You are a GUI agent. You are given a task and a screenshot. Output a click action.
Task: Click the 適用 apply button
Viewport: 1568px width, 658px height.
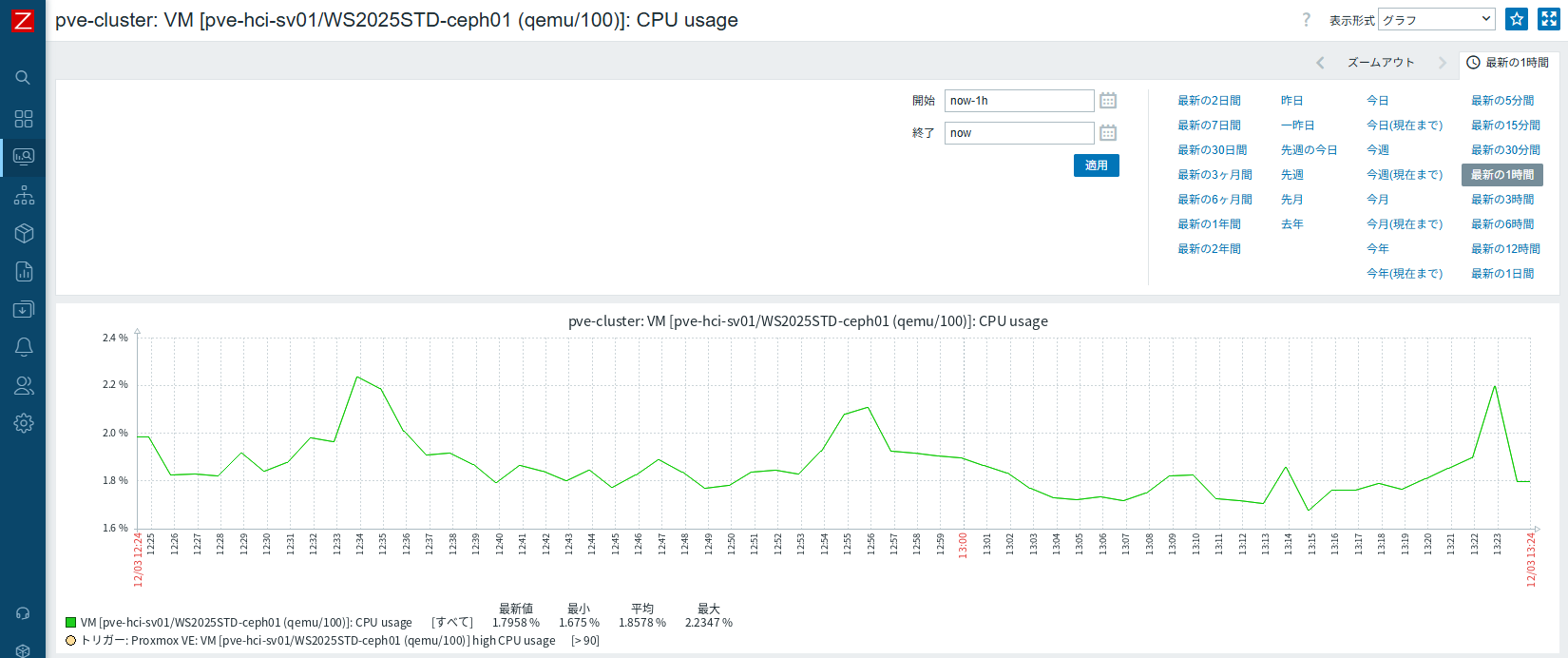click(x=1096, y=165)
